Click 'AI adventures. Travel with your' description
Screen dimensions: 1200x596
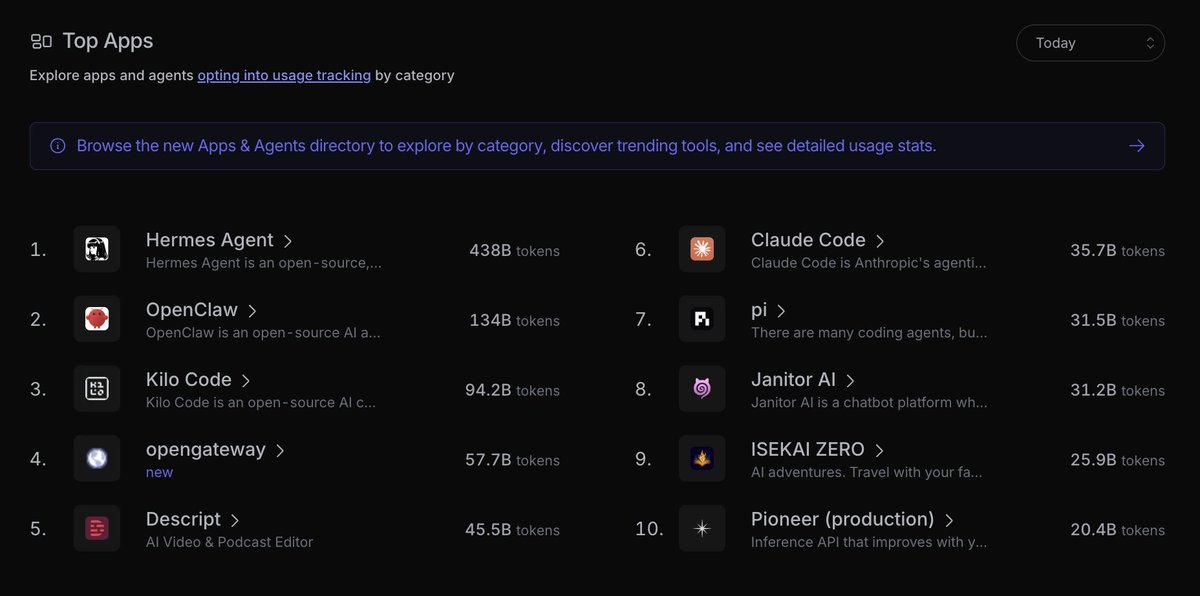(867, 473)
